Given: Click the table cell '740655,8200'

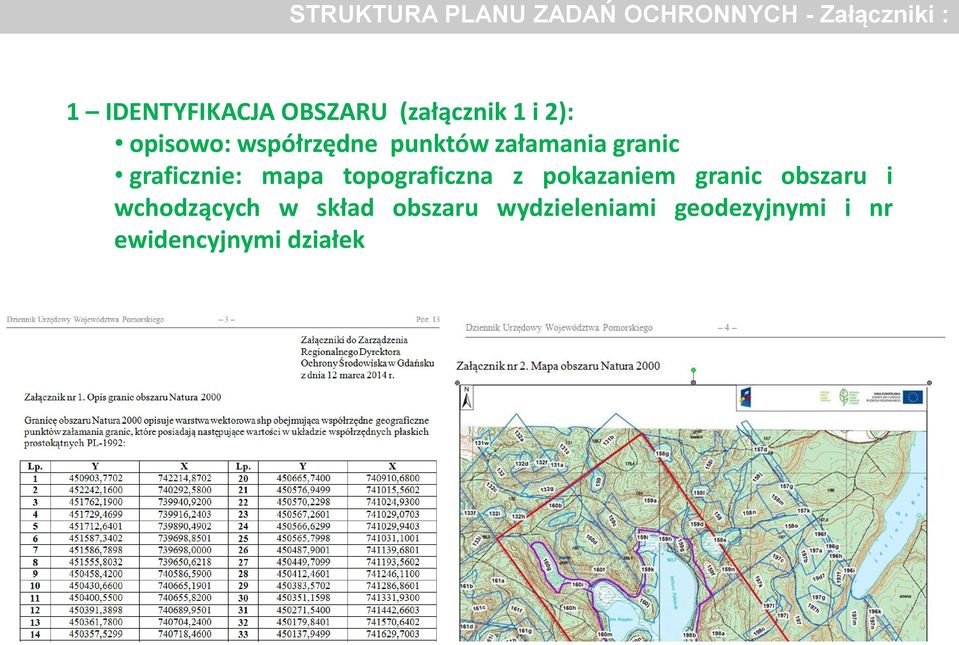Looking at the screenshot, I should click(x=185, y=598).
